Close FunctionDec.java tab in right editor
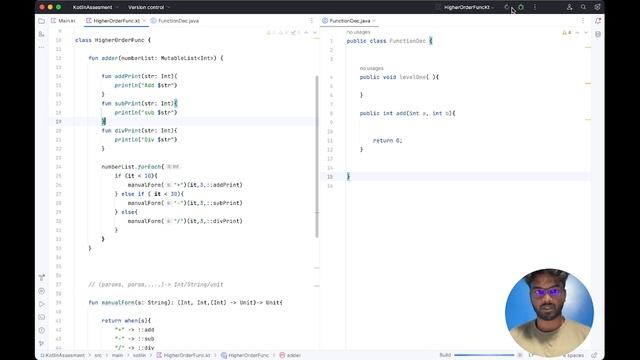This screenshot has height=360, width=640. [x=374, y=21]
